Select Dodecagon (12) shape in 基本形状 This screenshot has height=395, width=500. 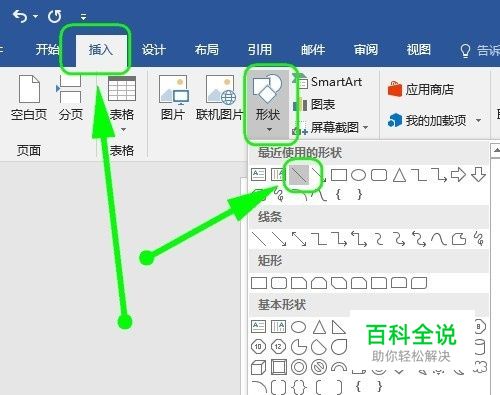tap(278, 347)
